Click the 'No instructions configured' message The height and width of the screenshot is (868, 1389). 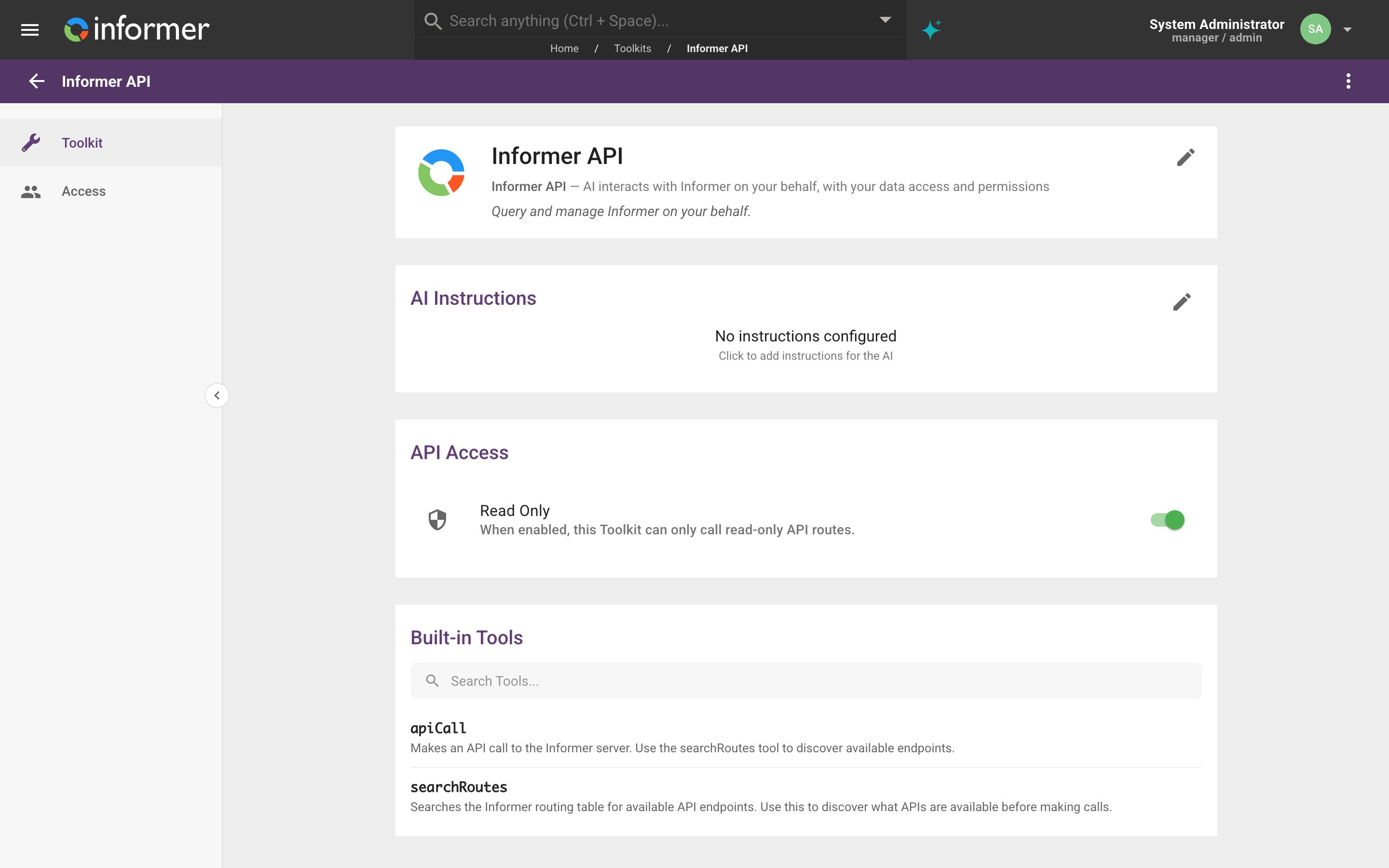point(805,336)
